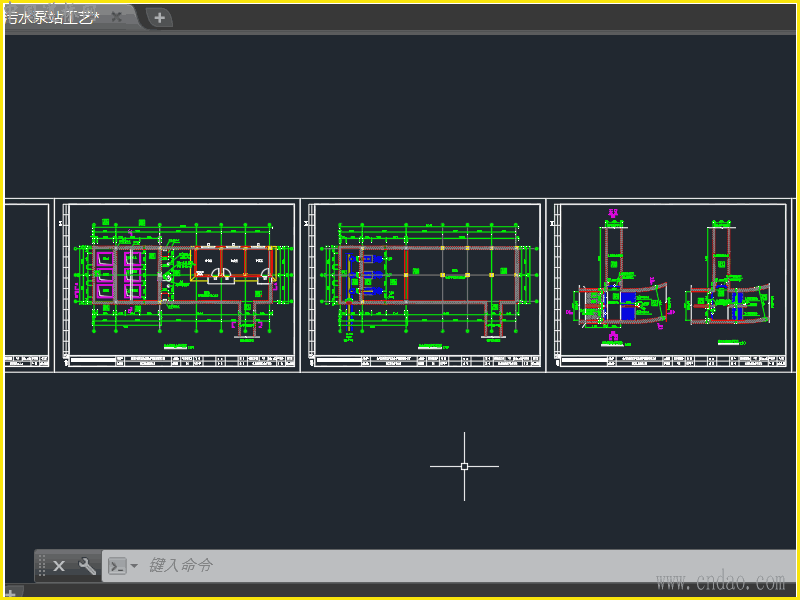The height and width of the screenshot is (600, 800).
Task: Close the 污水泵站工艺 drawing tab
Action: [116, 17]
